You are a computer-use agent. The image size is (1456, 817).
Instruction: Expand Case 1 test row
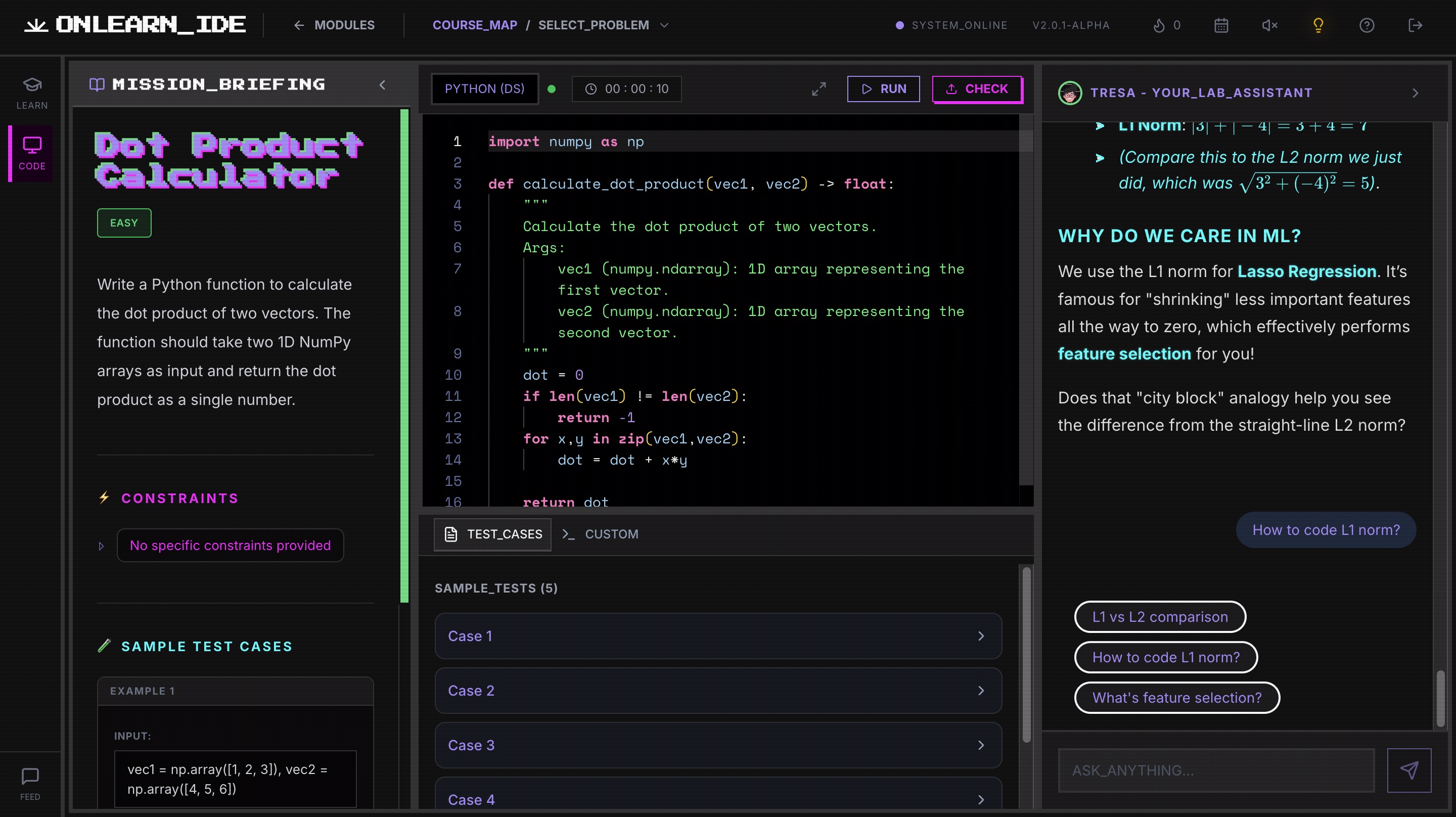[718, 636]
